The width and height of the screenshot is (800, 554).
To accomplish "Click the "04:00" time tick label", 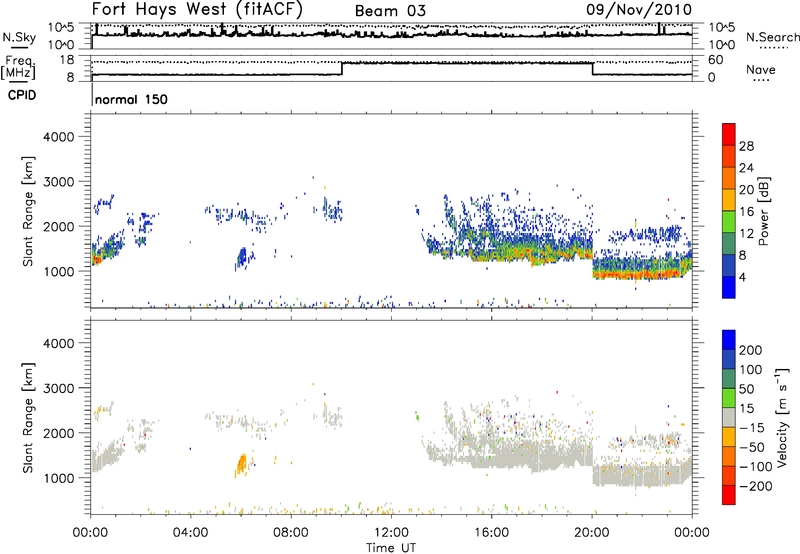I will [x=191, y=533].
